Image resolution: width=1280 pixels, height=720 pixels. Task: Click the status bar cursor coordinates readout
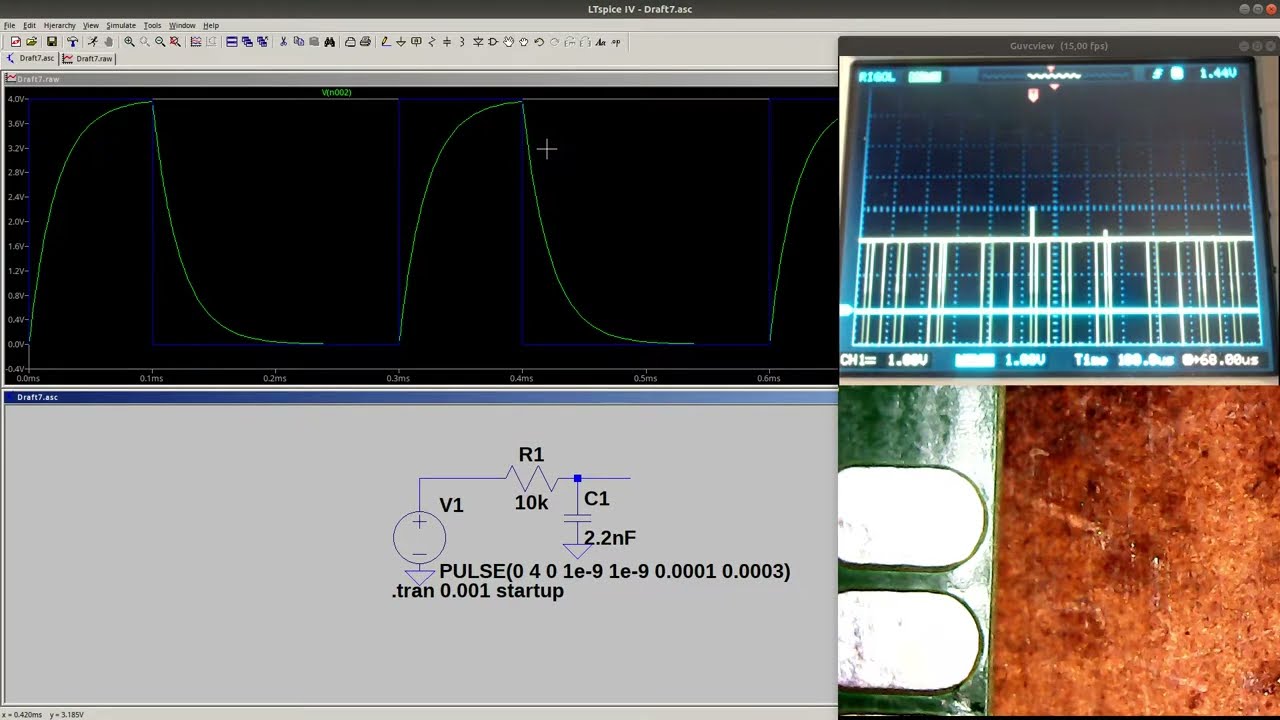tap(44, 714)
